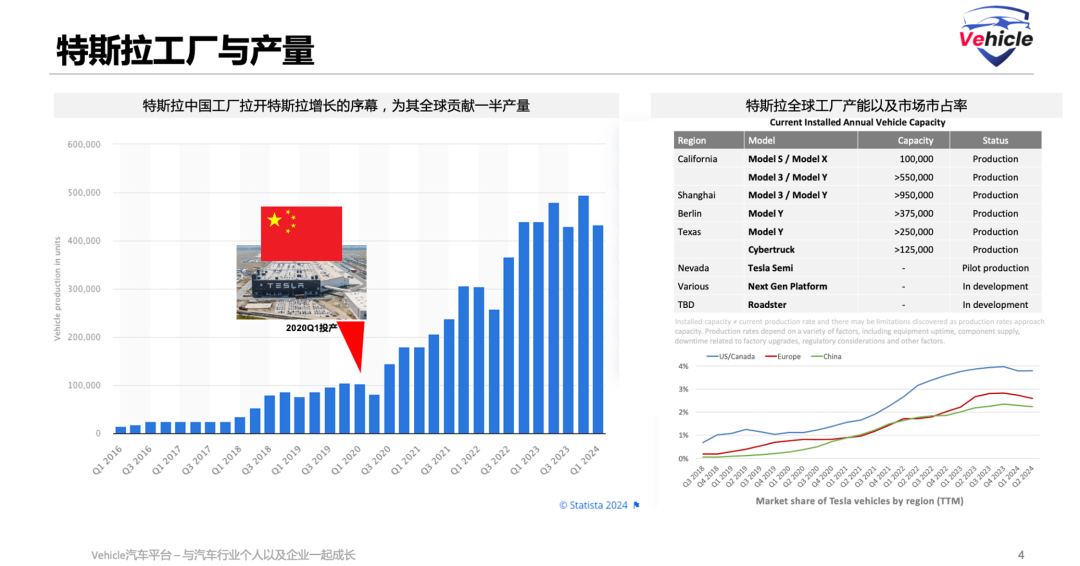
Task: Click the 300,000 y-axis label
Action: point(84,289)
